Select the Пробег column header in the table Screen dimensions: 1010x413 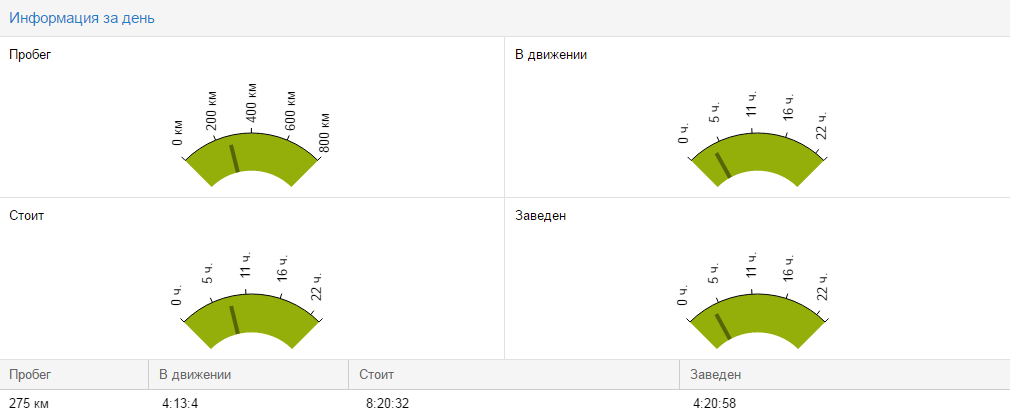tap(30, 374)
